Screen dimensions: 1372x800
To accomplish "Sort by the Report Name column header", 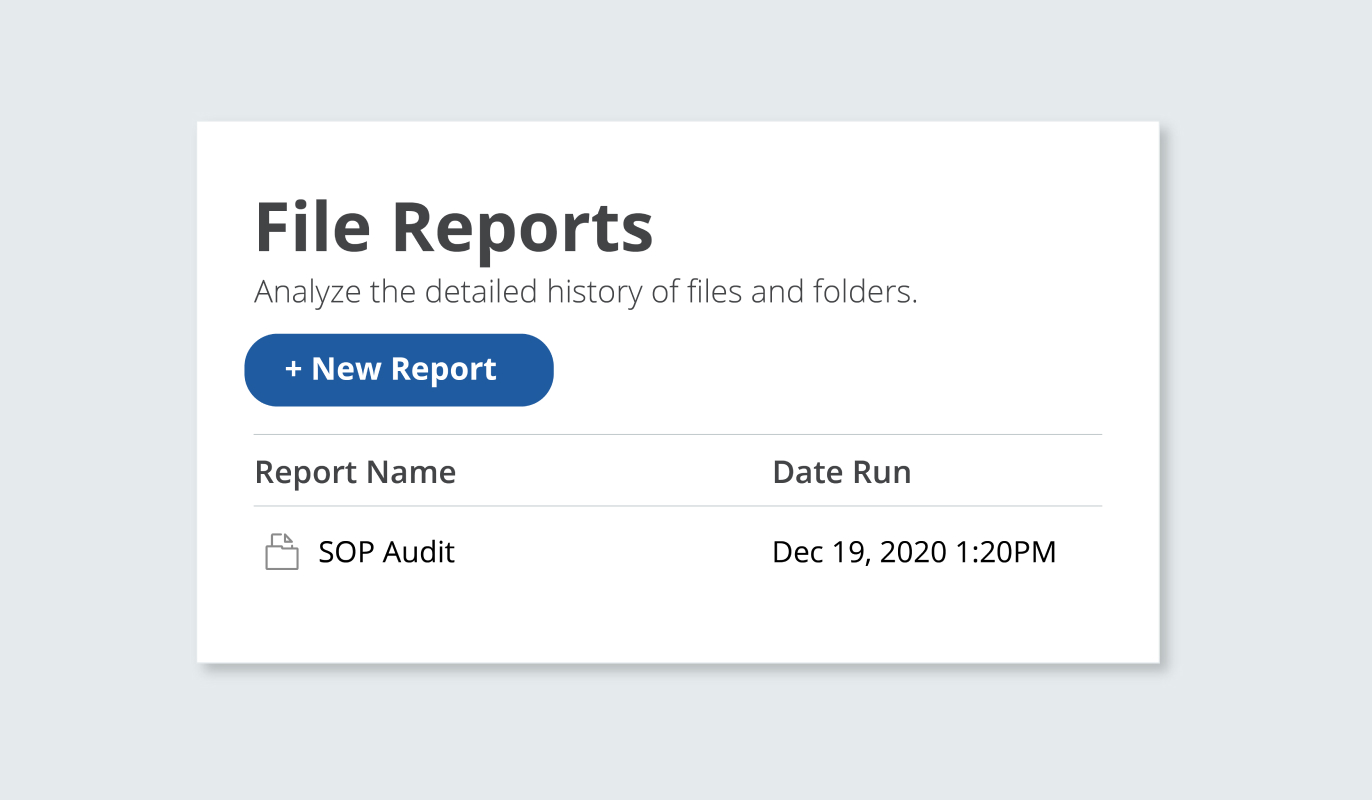I will coord(355,472).
